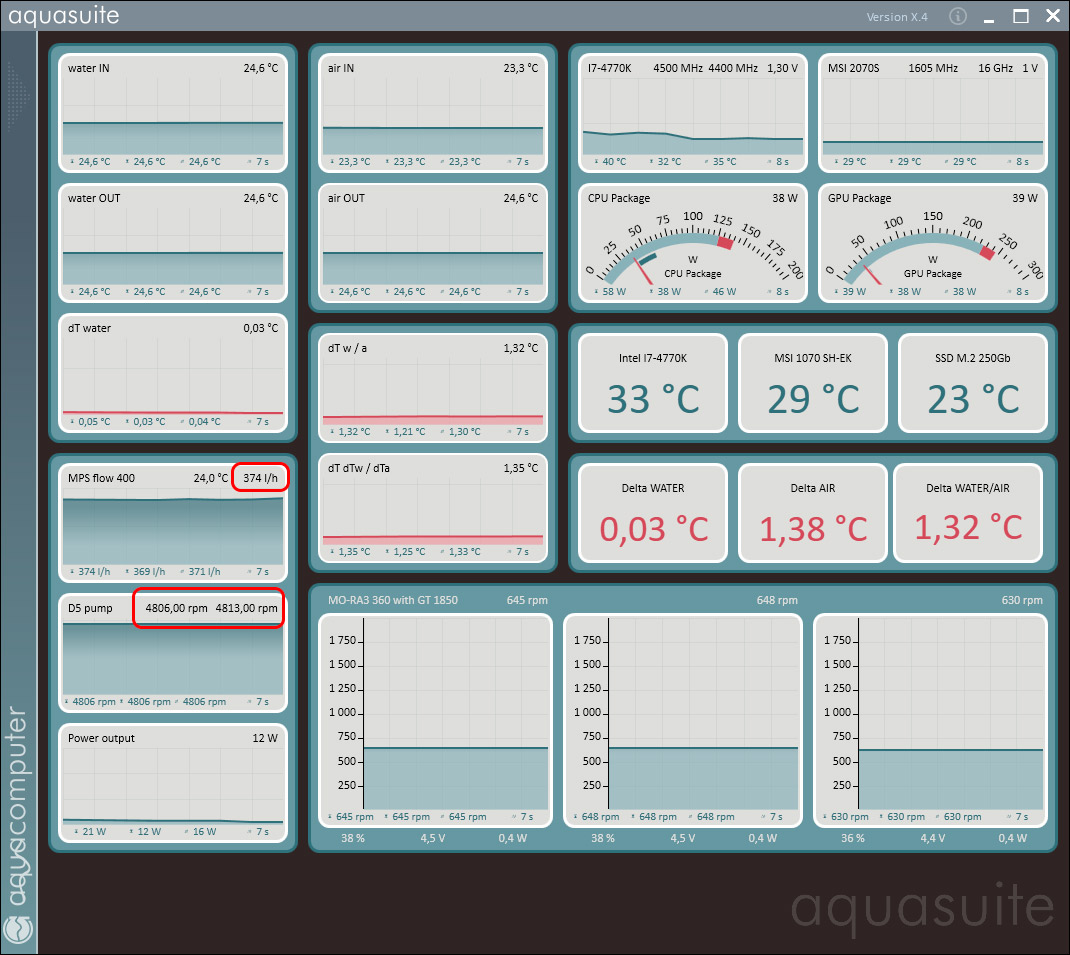Close the aquasuite window
1070x955 pixels.
[1053, 16]
